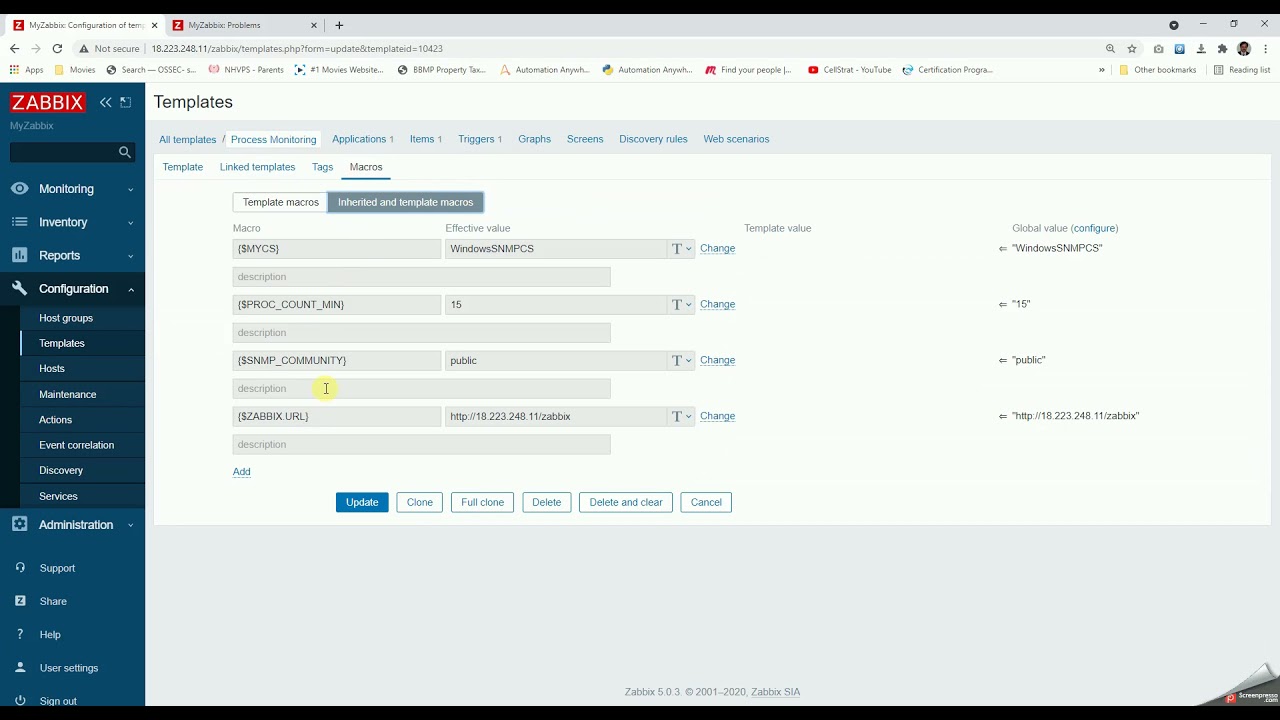
Task: Click the Configuration wrench icon
Action: [20, 289]
